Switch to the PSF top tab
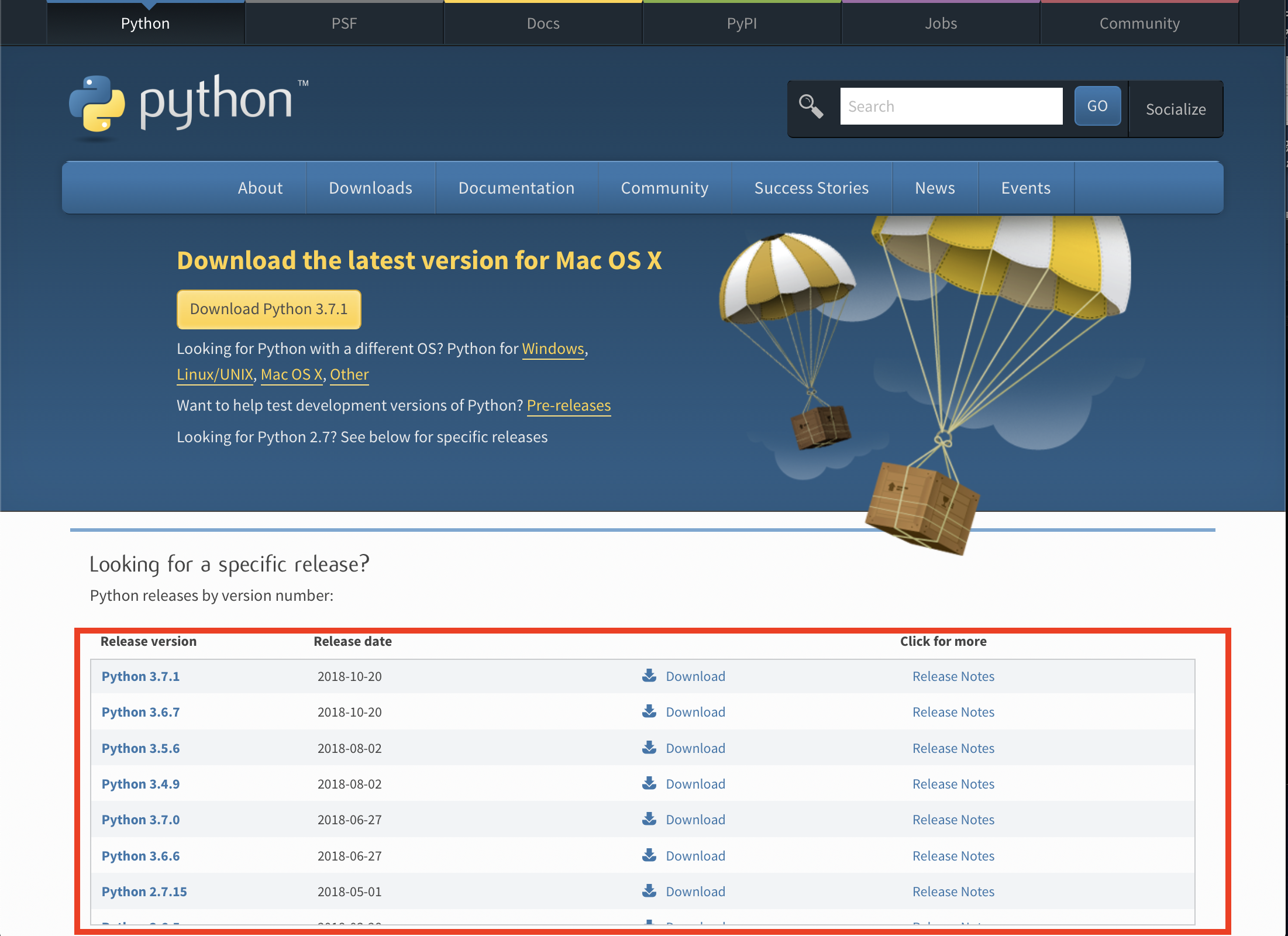This screenshot has width=1288, height=936. coord(345,23)
